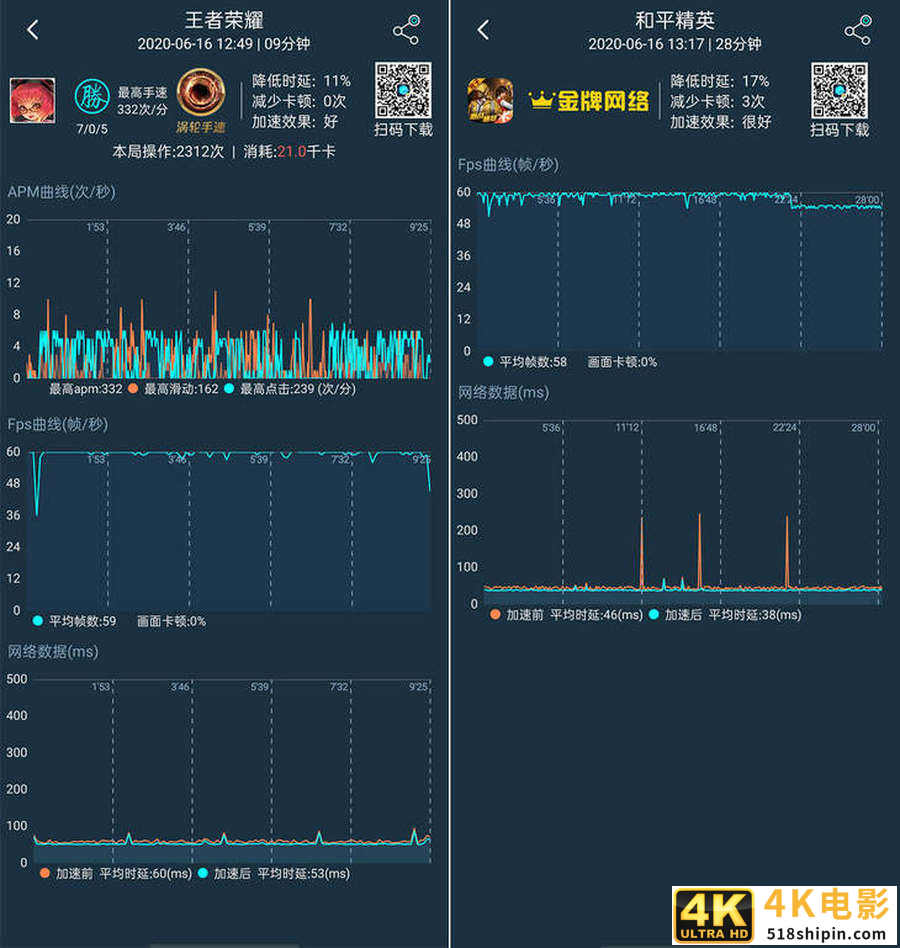Tap 减少卡顿: 0次 statistic
900x948 pixels.
[299, 102]
